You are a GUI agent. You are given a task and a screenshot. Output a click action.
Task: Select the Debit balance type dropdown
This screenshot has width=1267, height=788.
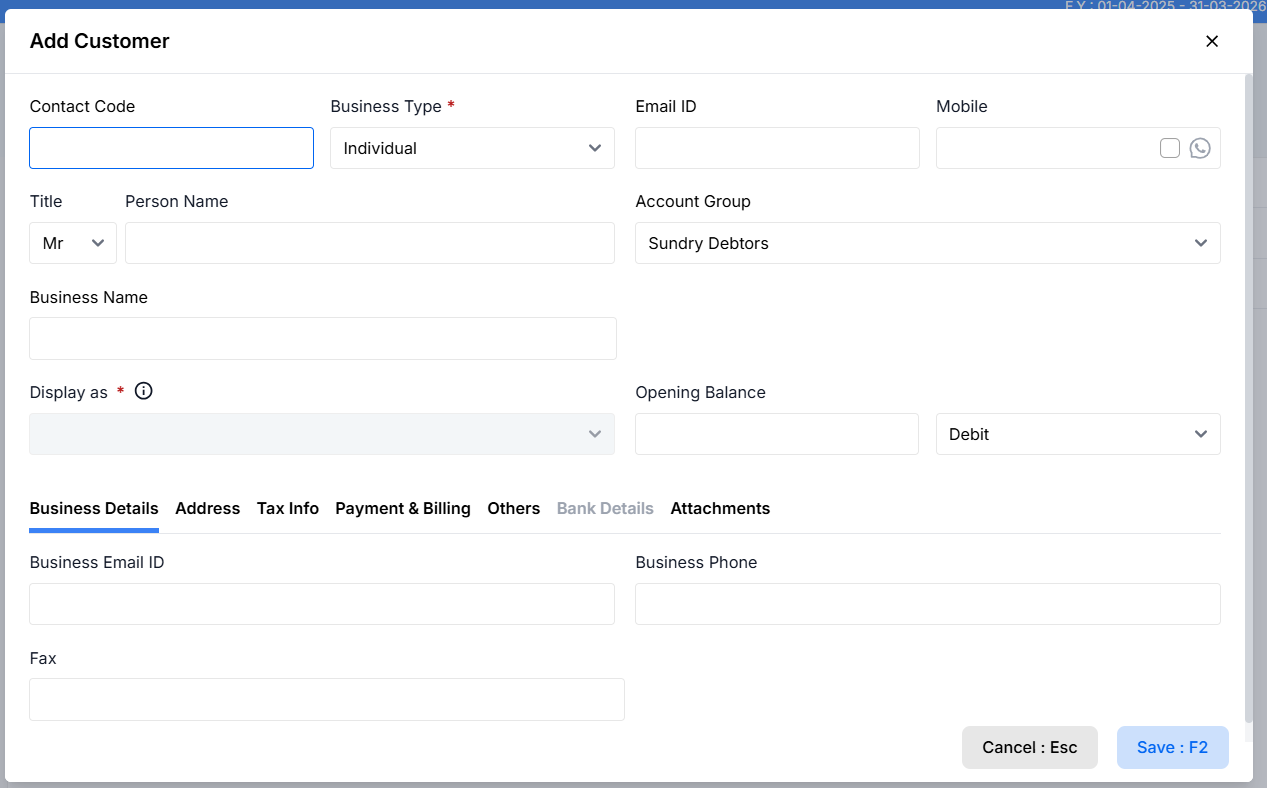tap(1077, 434)
